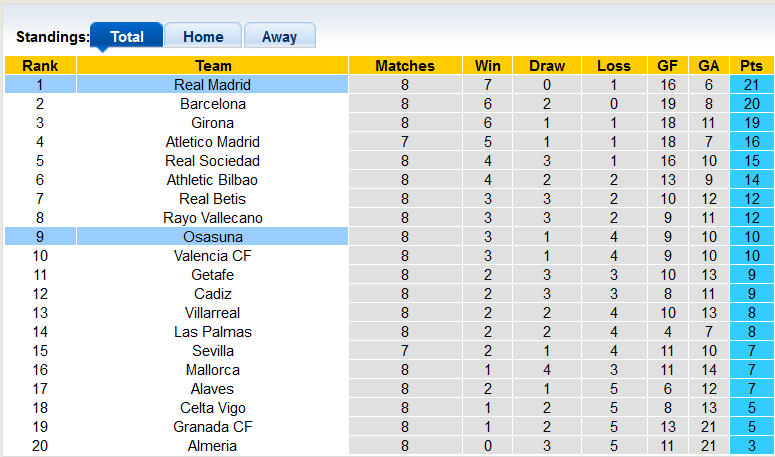Click the highlighted Osasuna row
This screenshot has height=457, width=775.
213,237
